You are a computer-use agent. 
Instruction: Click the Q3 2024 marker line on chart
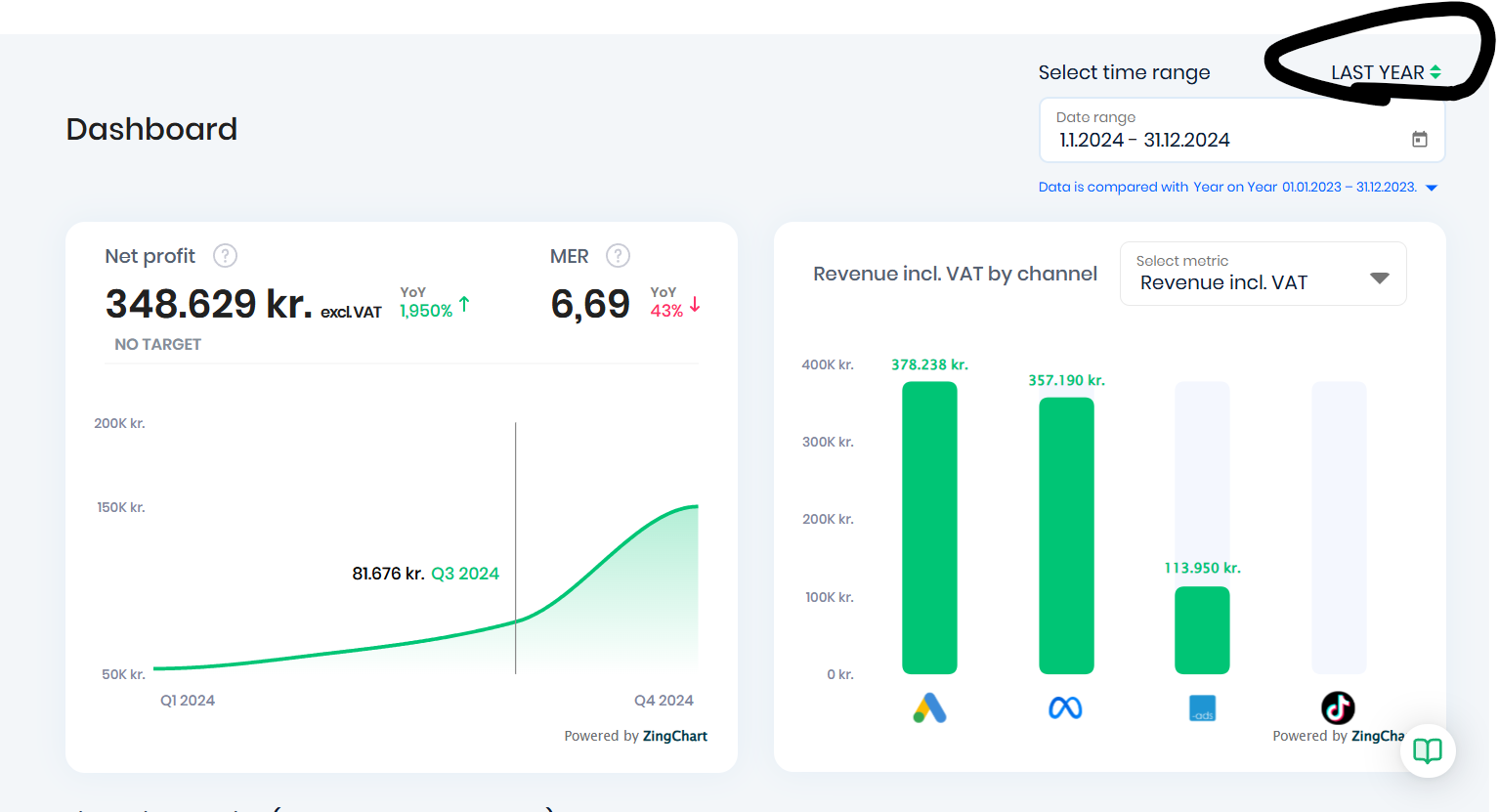[x=516, y=547]
